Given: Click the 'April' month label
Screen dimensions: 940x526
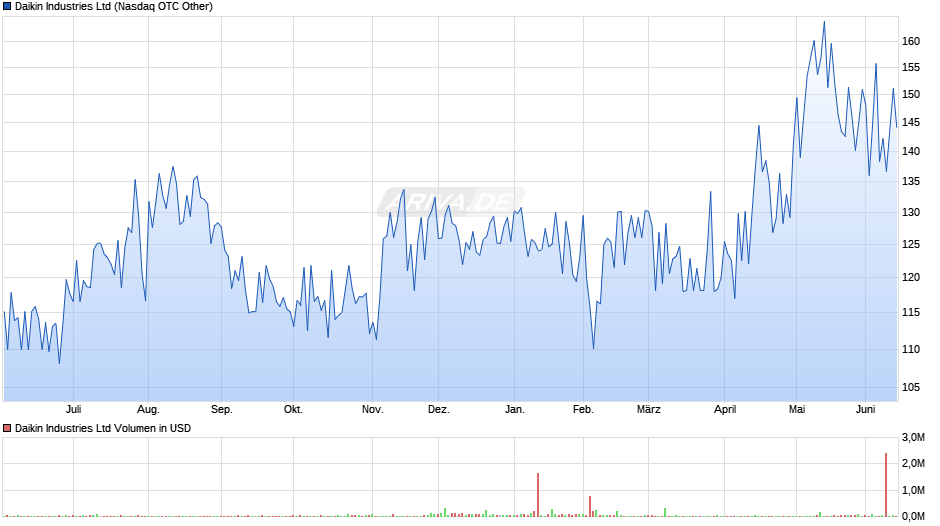Looking at the screenshot, I should pos(725,410).
